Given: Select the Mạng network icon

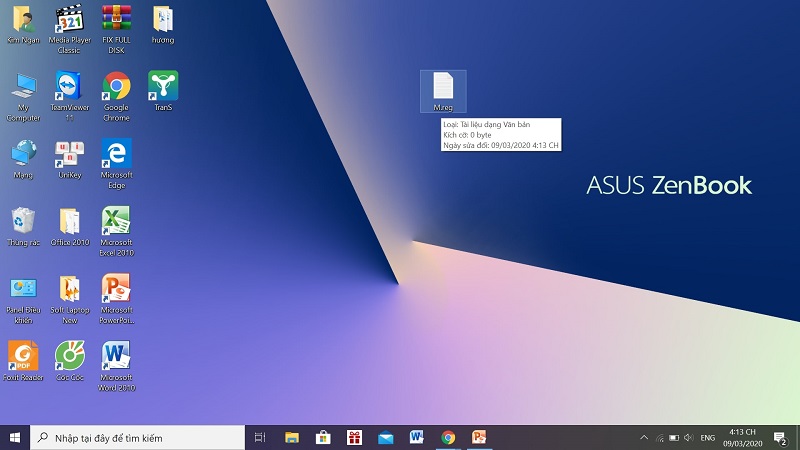Looking at the screenshot, I should pos(23,159).
